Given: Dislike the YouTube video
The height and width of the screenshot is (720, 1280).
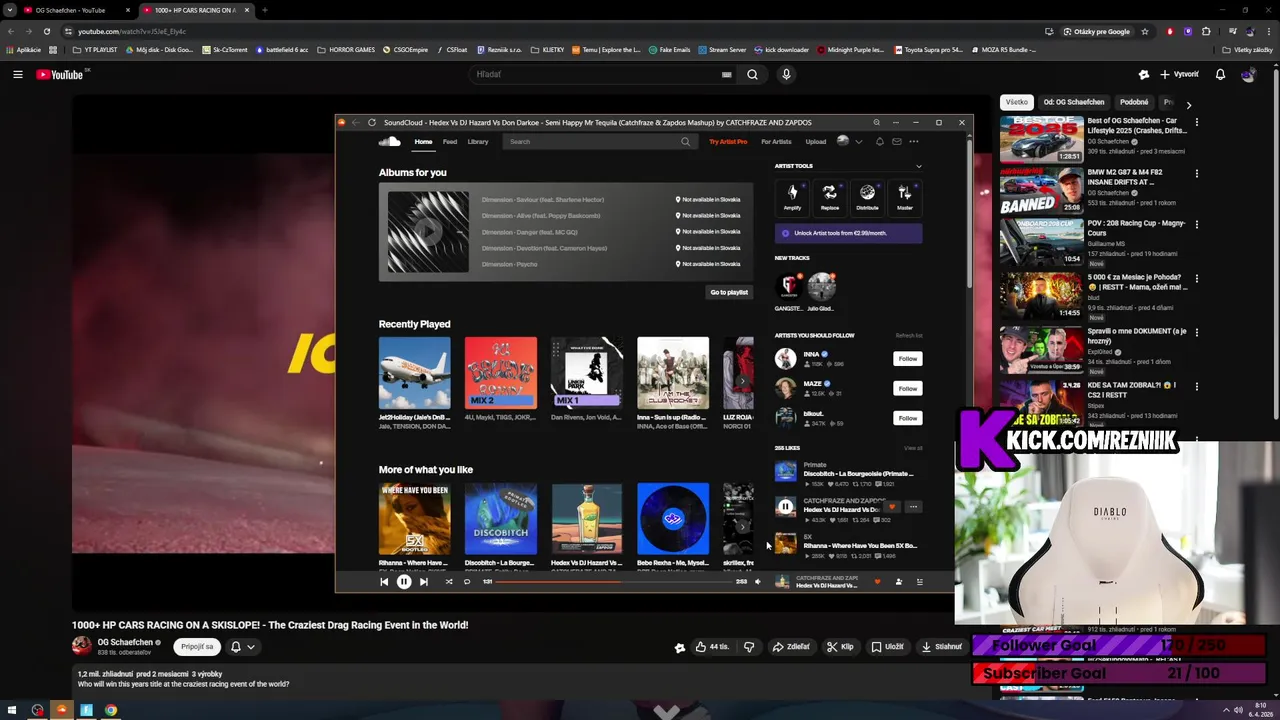Looking at the screenshot, I should click(749, 647).
